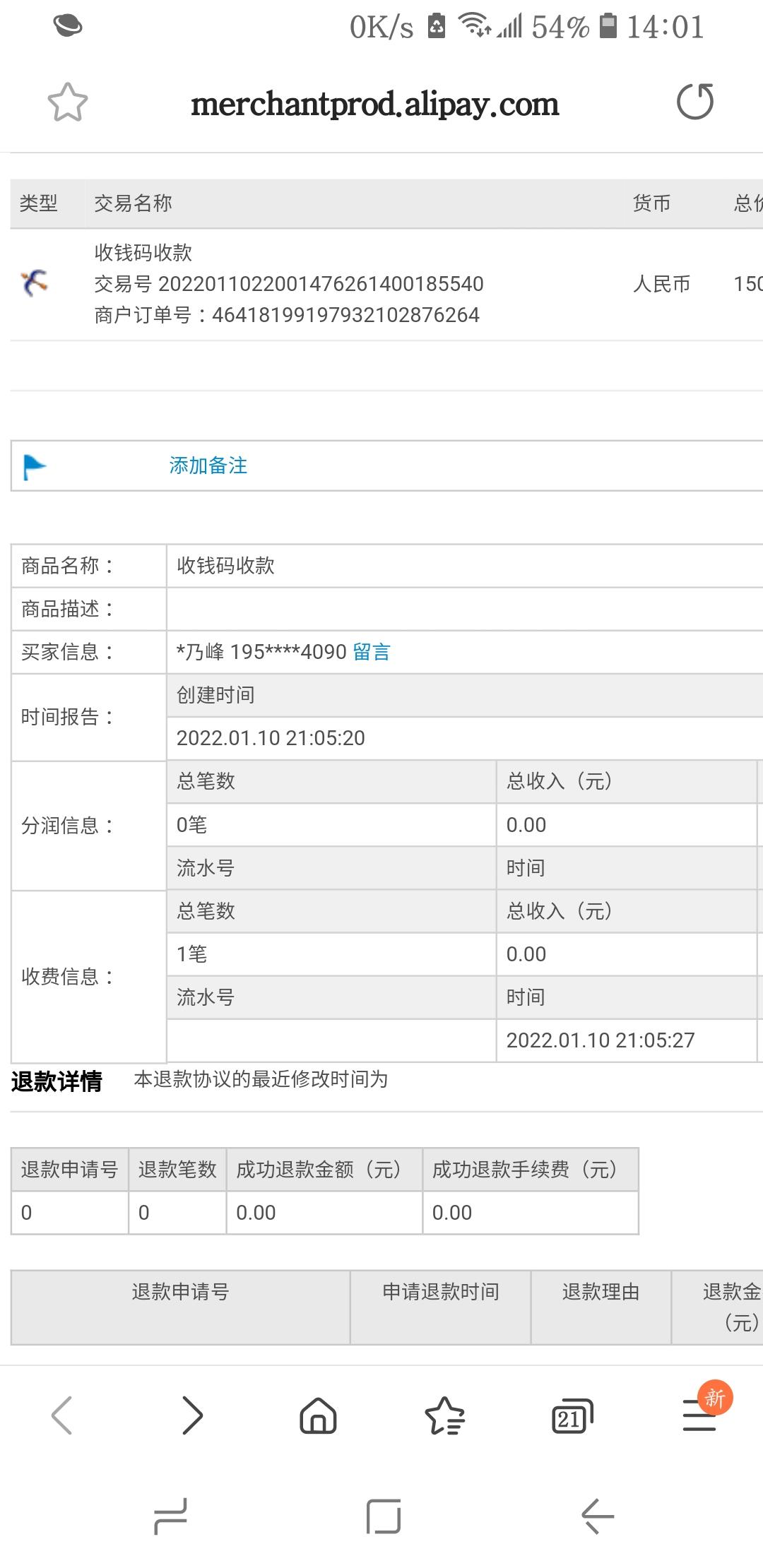This screenshot has width=763, height=1568.
Task: Tap the Android home square button
Action: (383, 1516)
